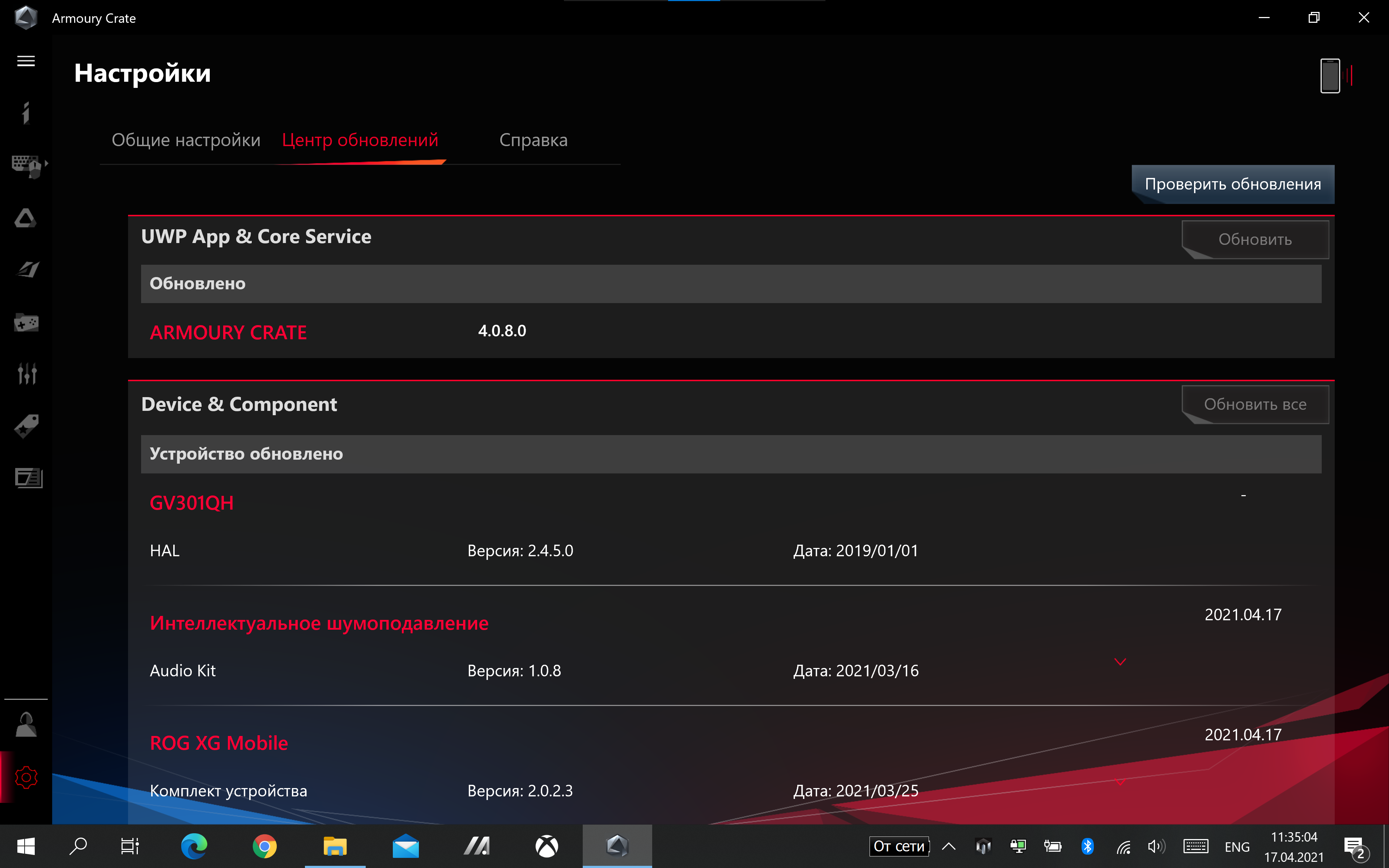Select the Центр обновлений tab

[x=360, y=140]
